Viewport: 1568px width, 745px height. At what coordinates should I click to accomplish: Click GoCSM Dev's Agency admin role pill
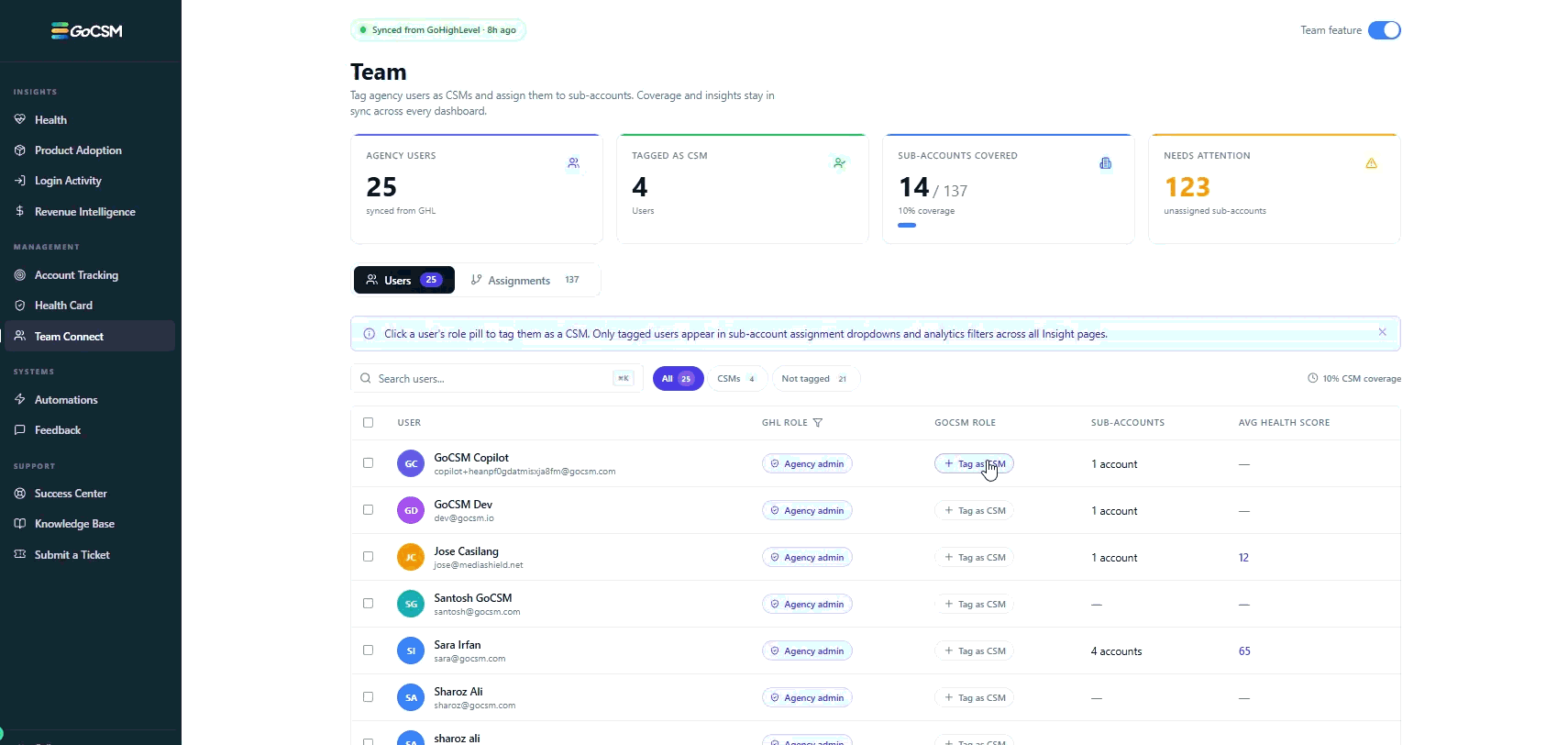807,510
